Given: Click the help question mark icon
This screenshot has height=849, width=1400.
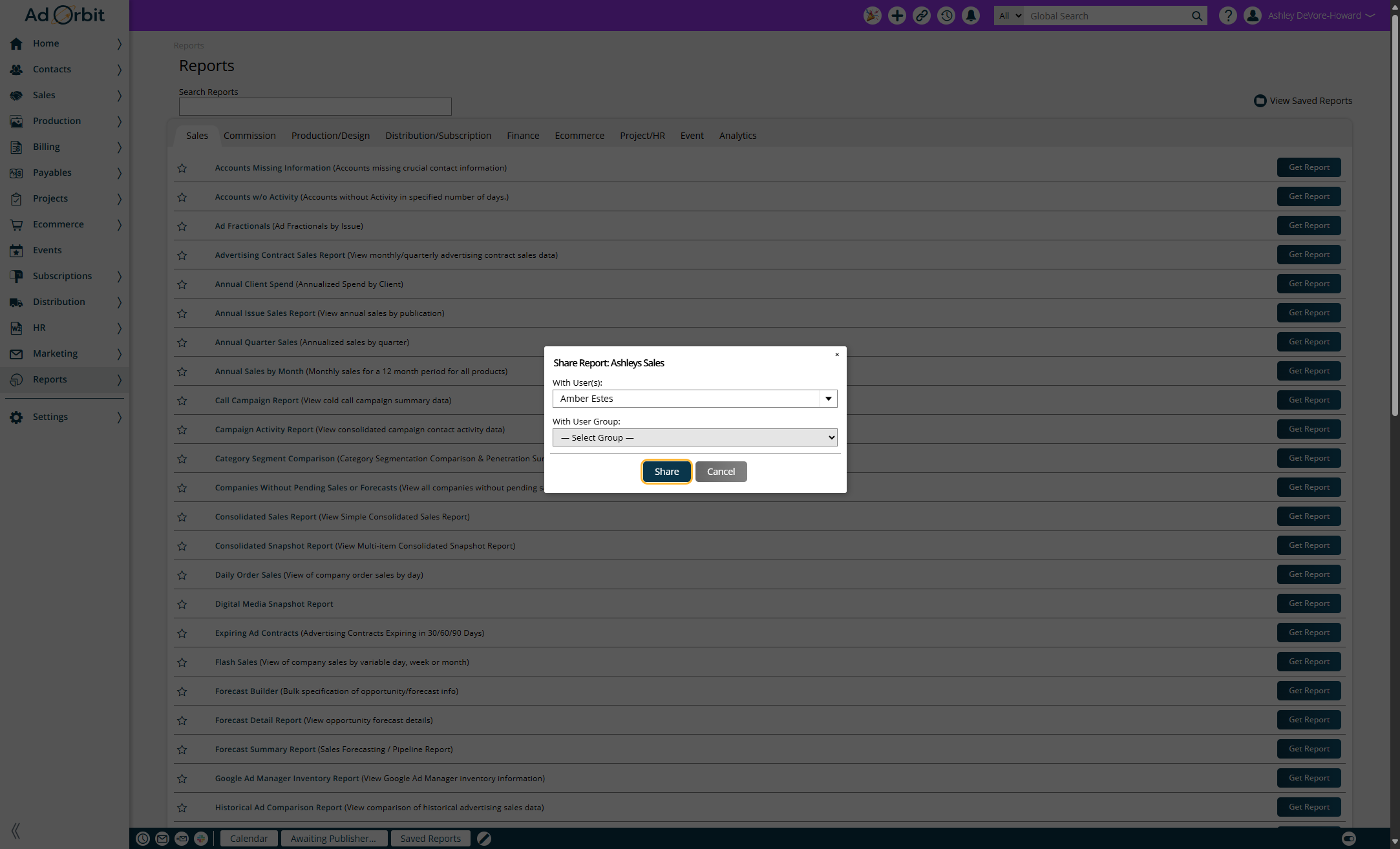Looking at the screenshot, I should tap(1227, 16).
